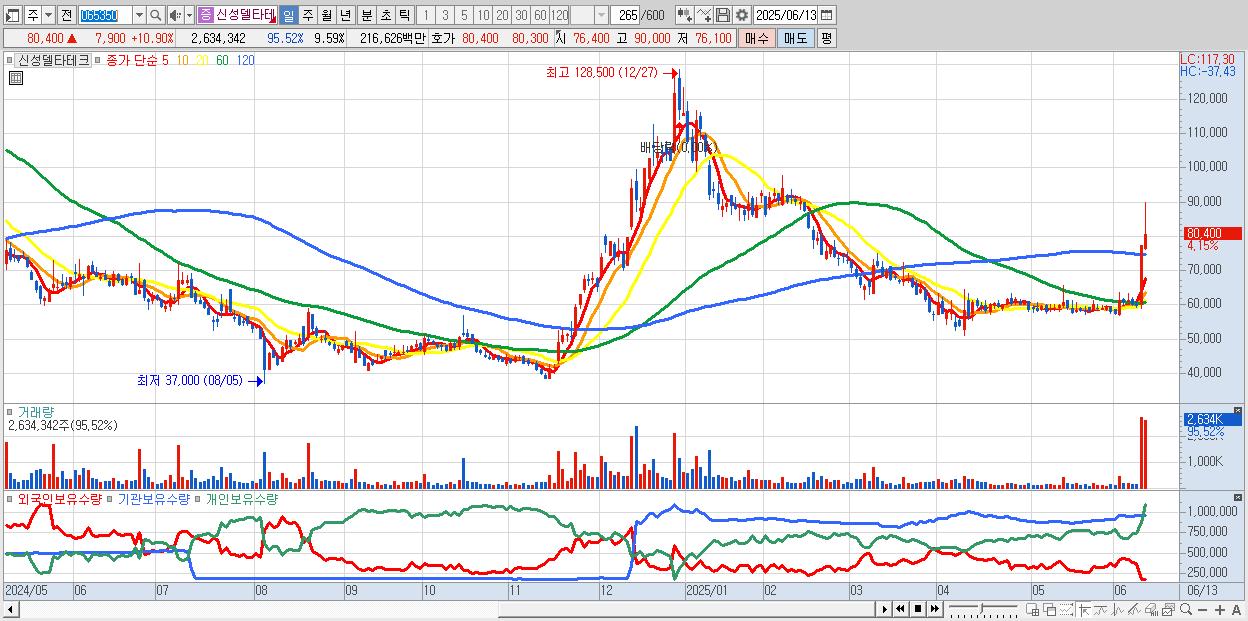Click the 매도 sell button
Image resolution: width=1248 pixels, height=621 pixels.
(795, 38)
